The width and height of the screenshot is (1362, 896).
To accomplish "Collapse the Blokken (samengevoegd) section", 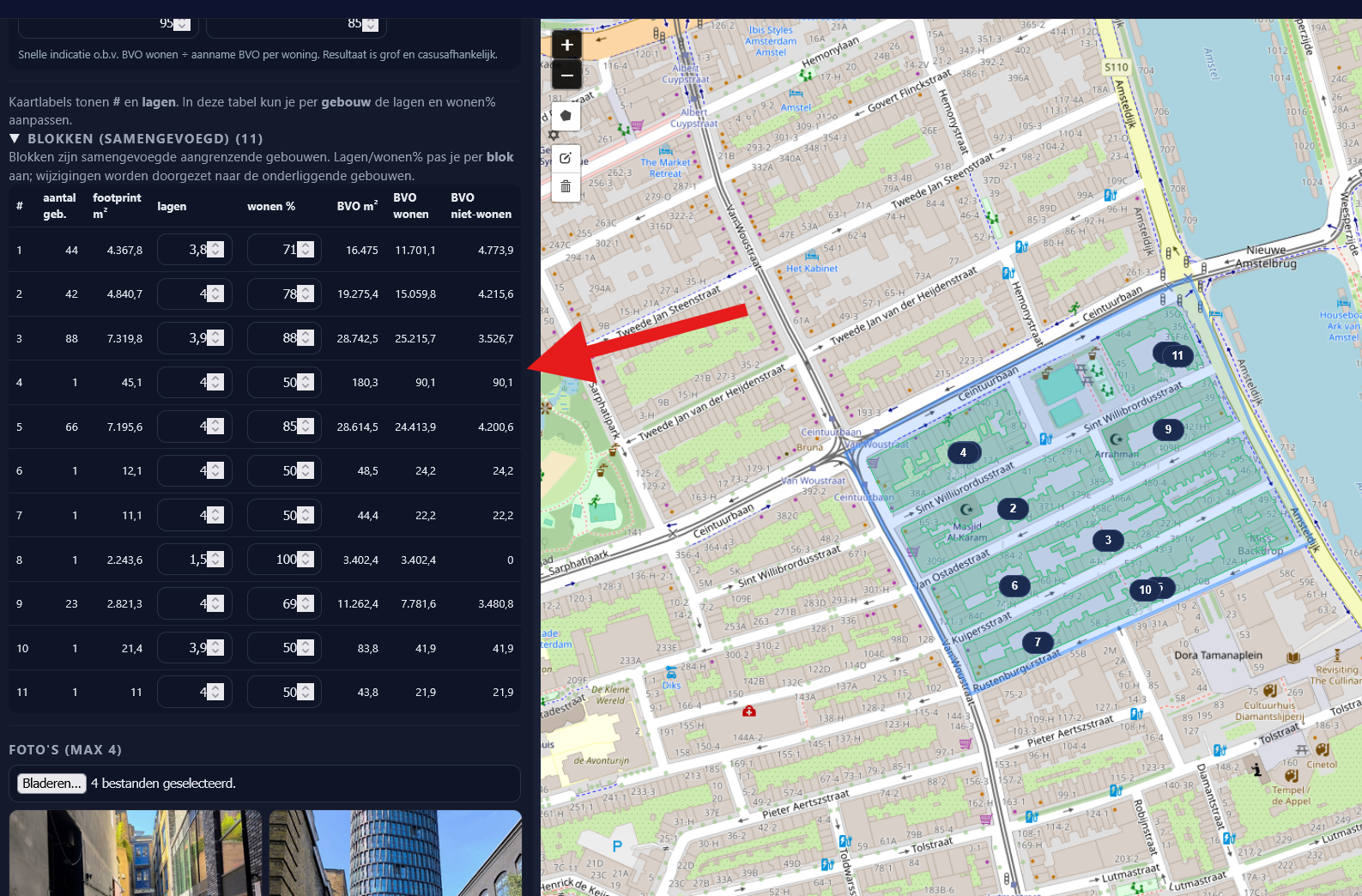I will click(15, 138).
